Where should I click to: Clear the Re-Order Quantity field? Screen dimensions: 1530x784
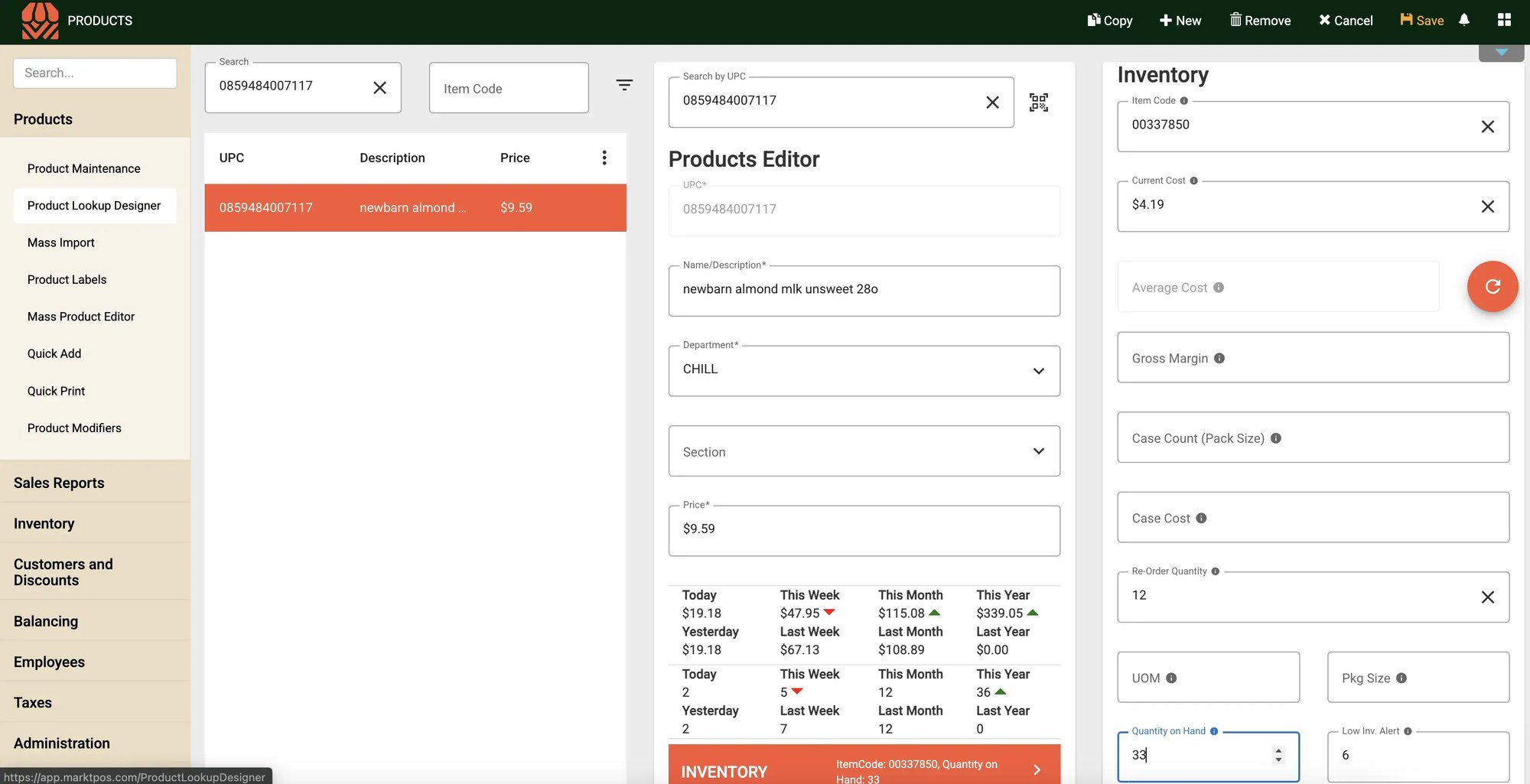tap(1487, 597)
